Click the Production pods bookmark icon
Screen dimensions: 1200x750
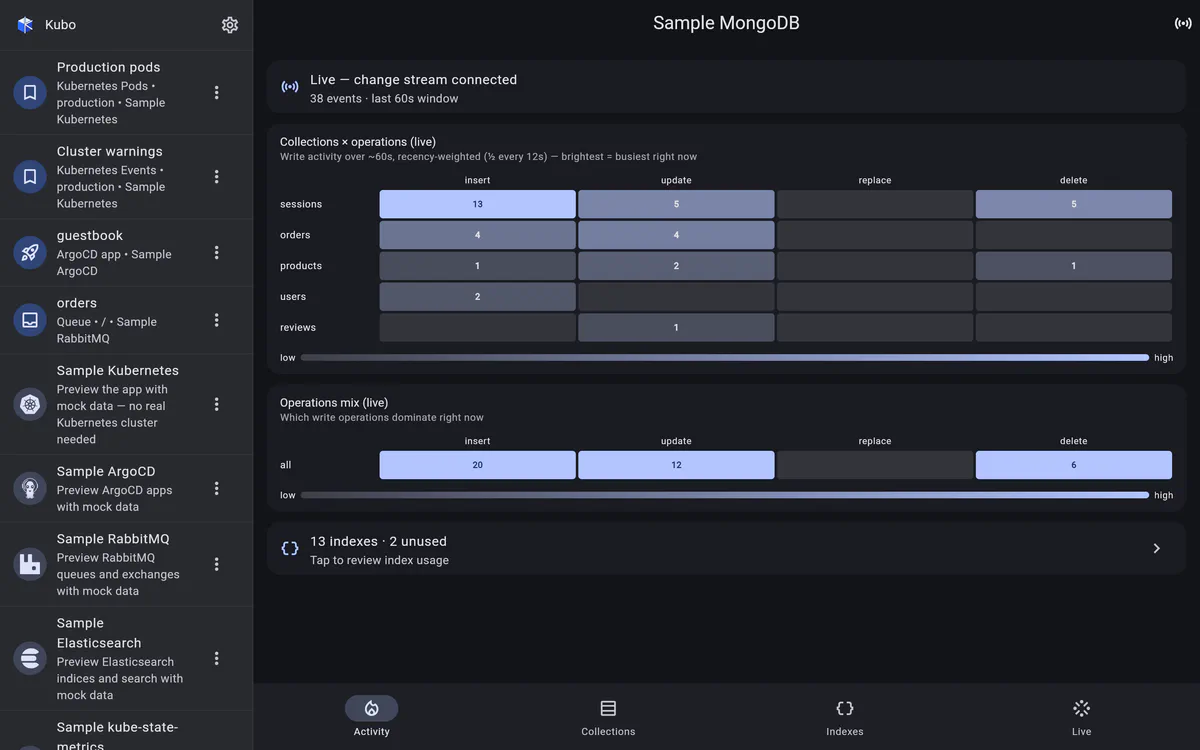30,92
